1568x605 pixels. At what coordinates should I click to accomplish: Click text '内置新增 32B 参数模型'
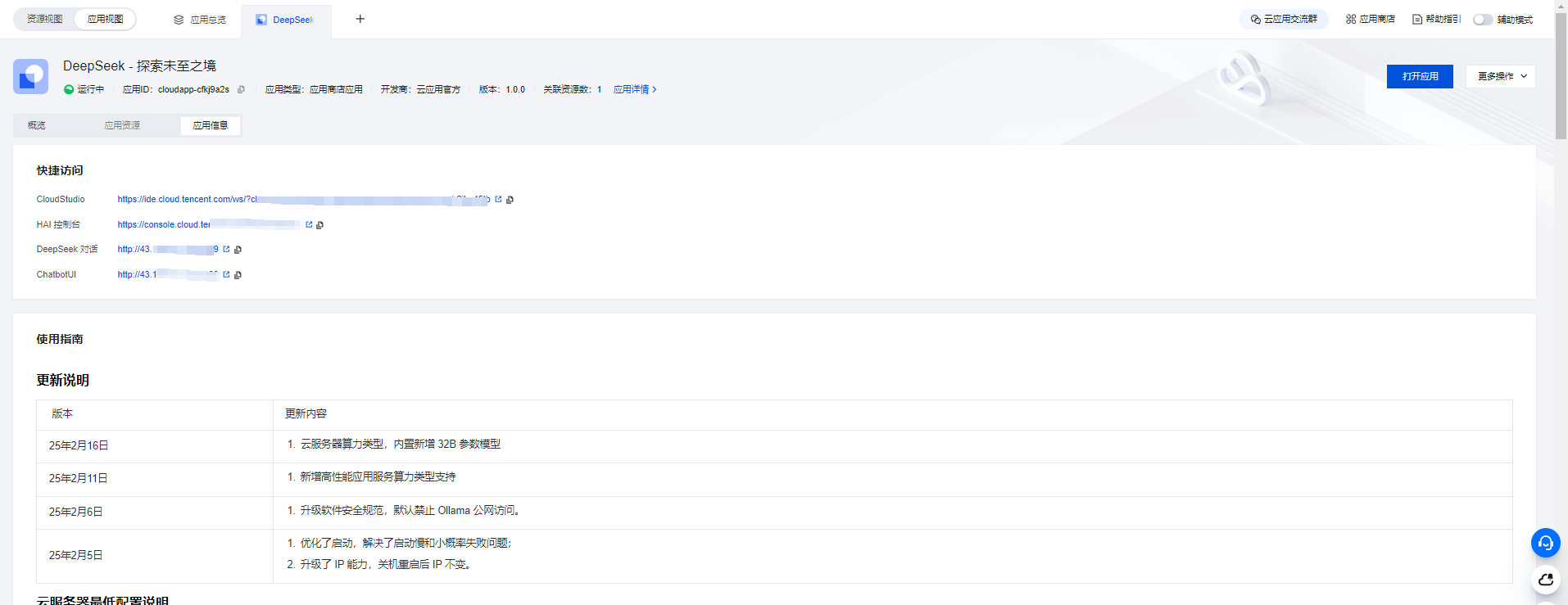447,444
